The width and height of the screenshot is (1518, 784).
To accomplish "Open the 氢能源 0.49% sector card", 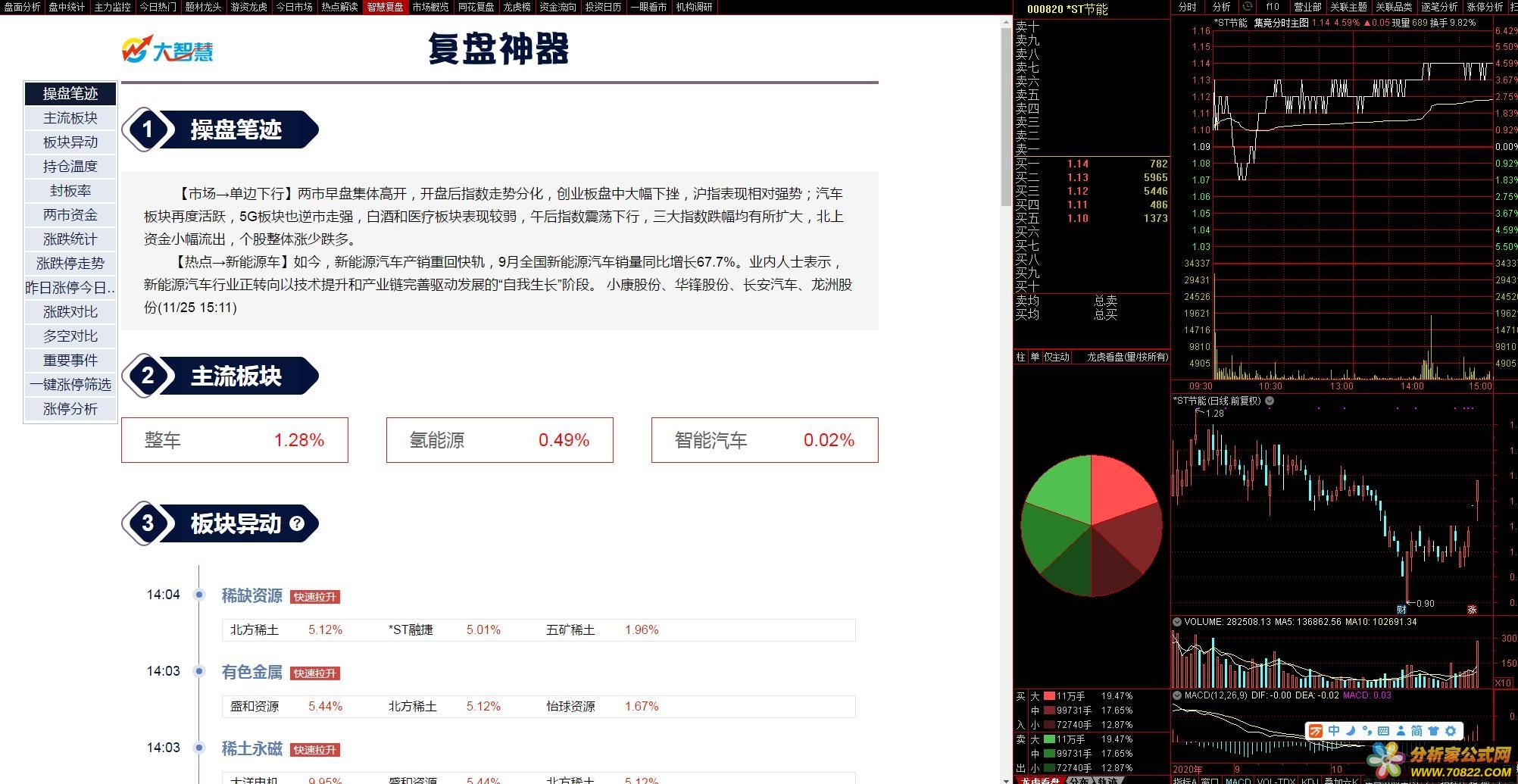I will point(500,440).
